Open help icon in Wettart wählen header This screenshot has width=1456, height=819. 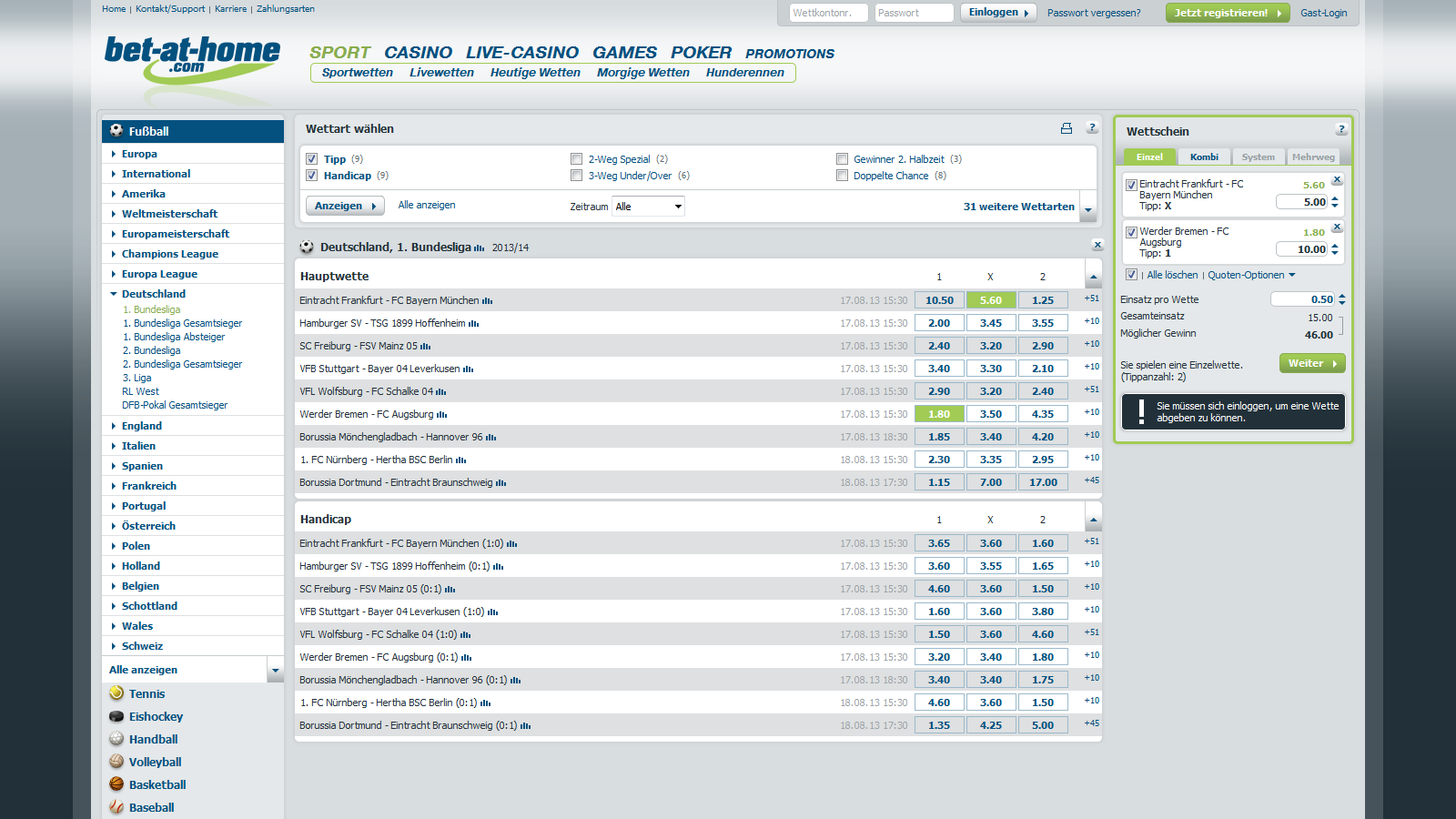pyautogui.click(x=1092, y=128)
